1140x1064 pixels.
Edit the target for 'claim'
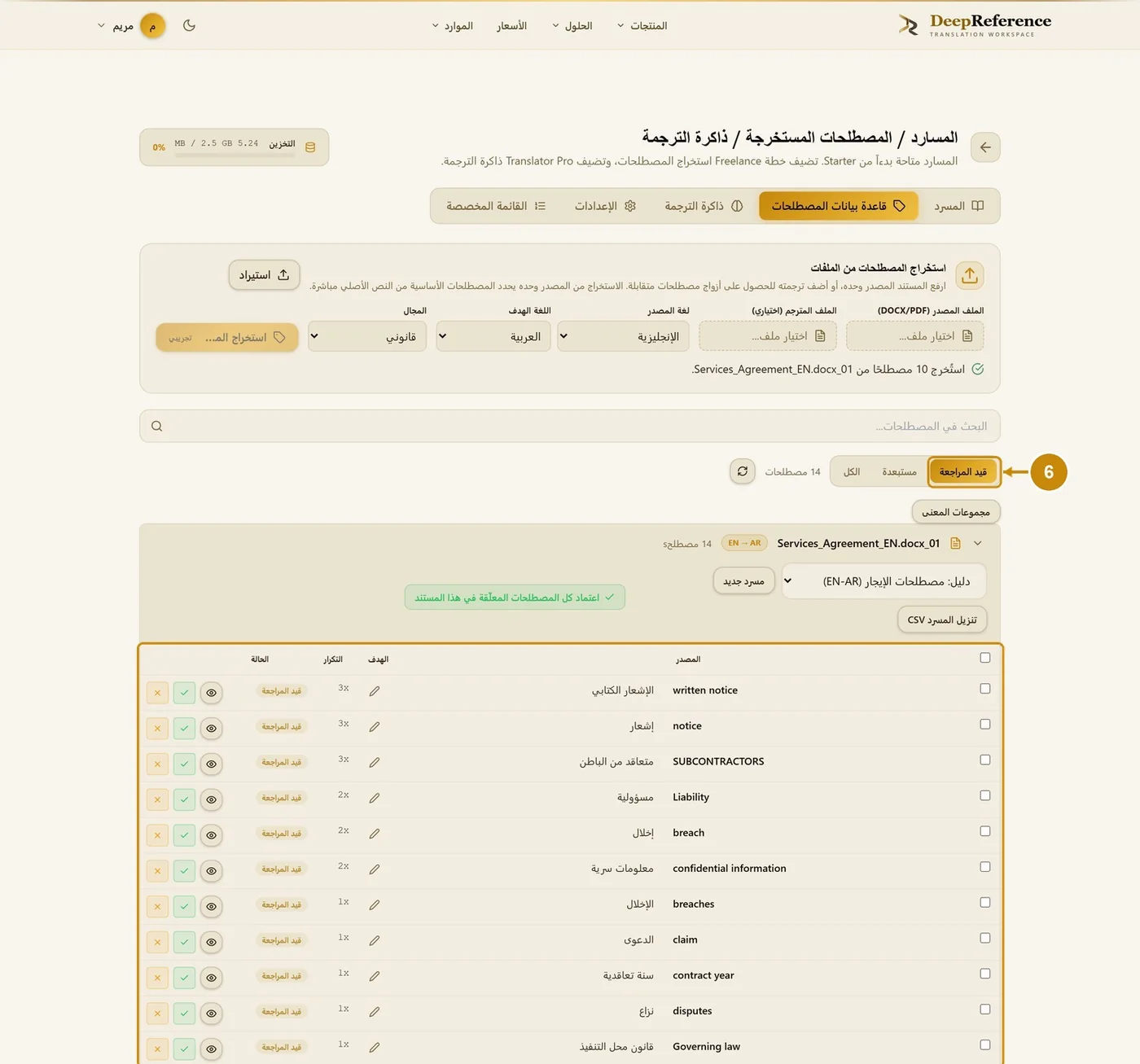point(375,941)
